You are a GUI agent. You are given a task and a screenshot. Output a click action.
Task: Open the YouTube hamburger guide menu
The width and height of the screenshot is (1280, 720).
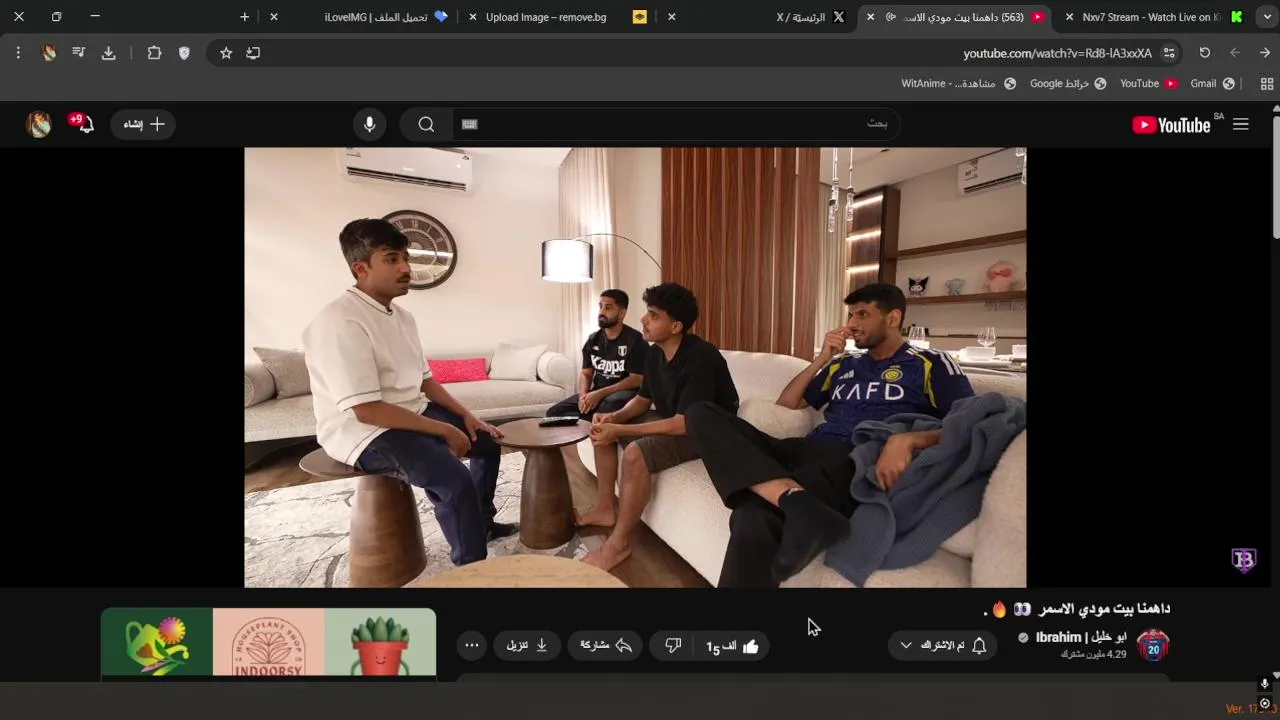tap(1241, 124)
